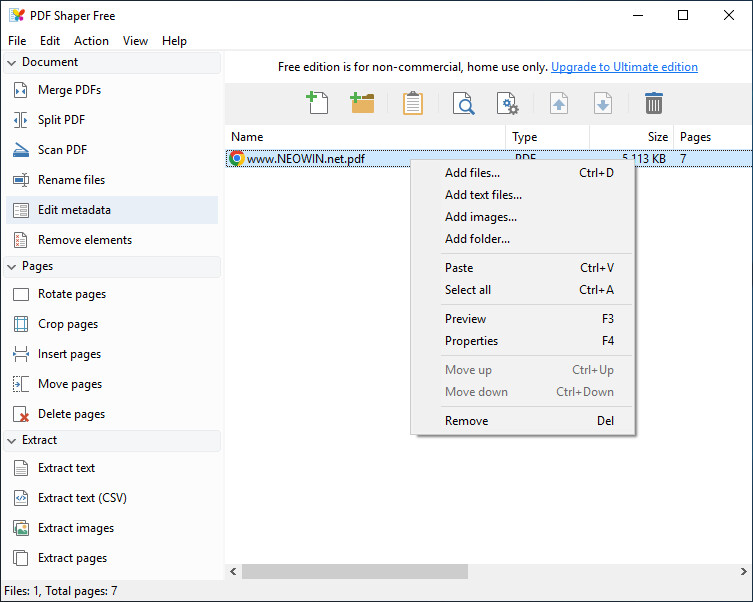The height and width of the screenshot is (602, 753).
Task: Open the File menu
Action: pyautogui.click(x=17, y=41)
